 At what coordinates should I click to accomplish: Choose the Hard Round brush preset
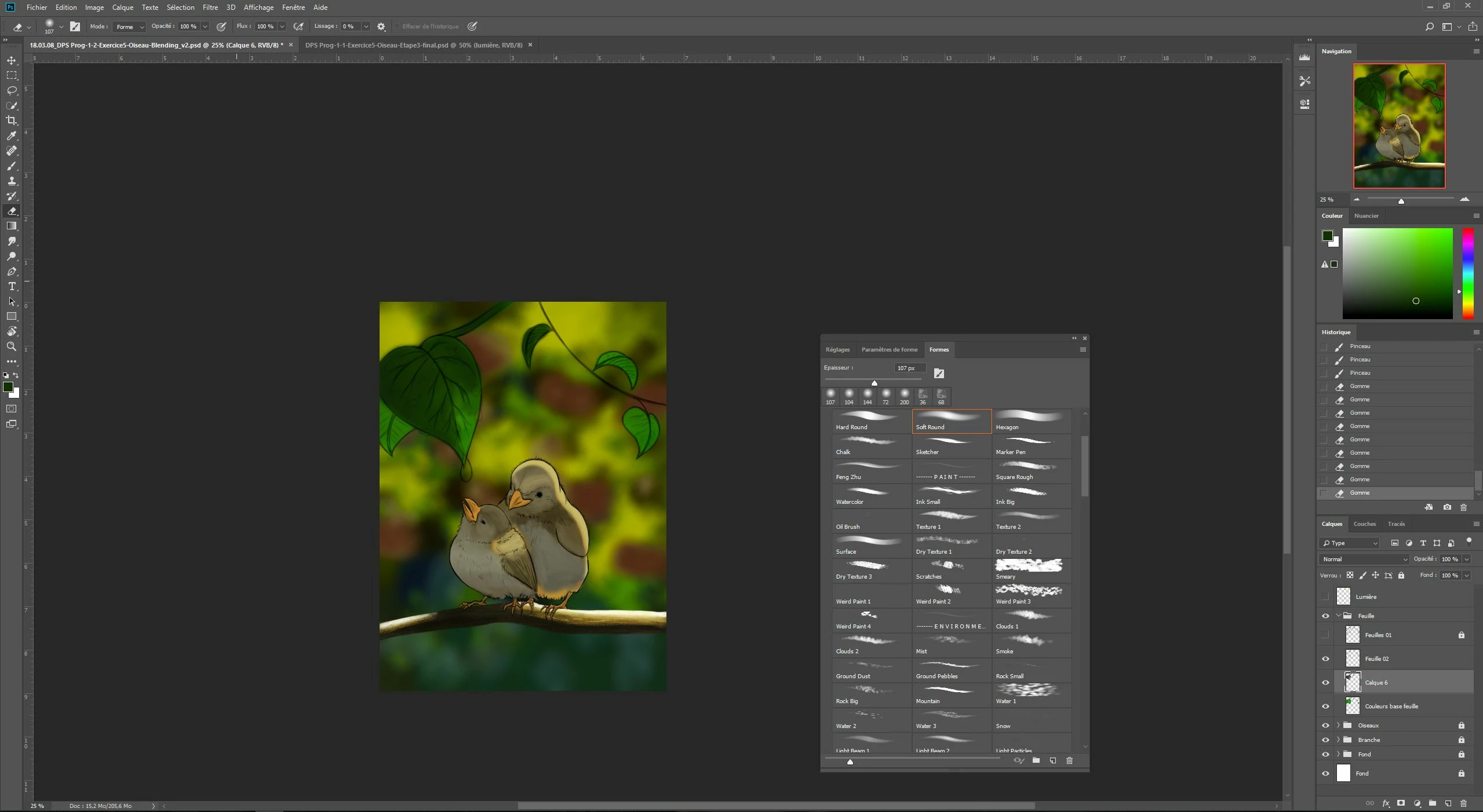(x=870, y=421)
